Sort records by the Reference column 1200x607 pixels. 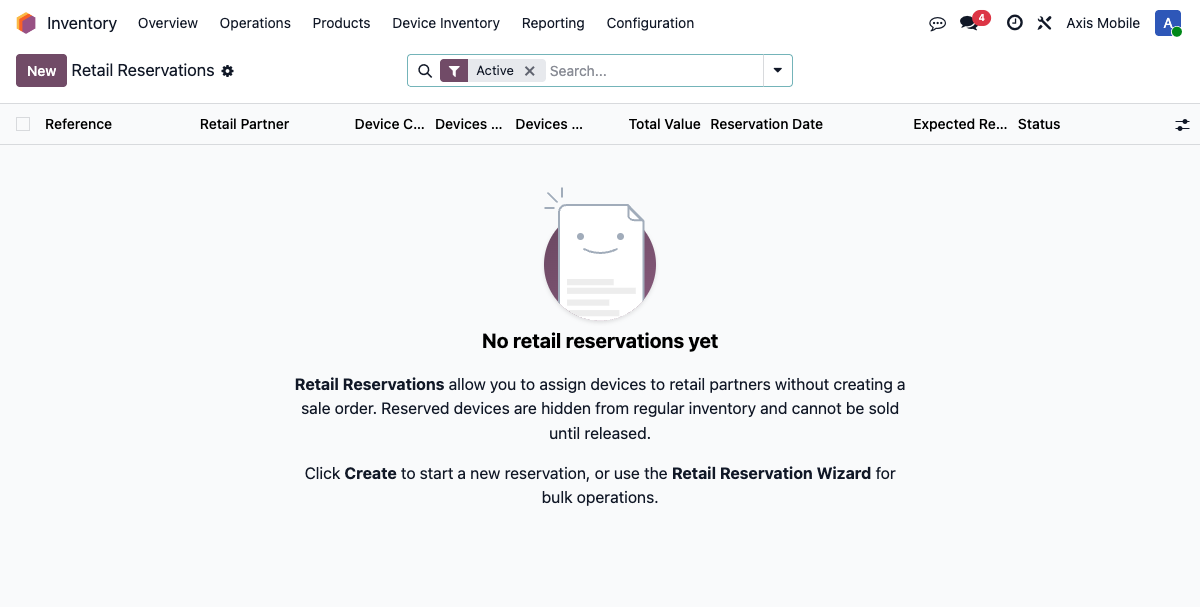click(x=78, y=124)
